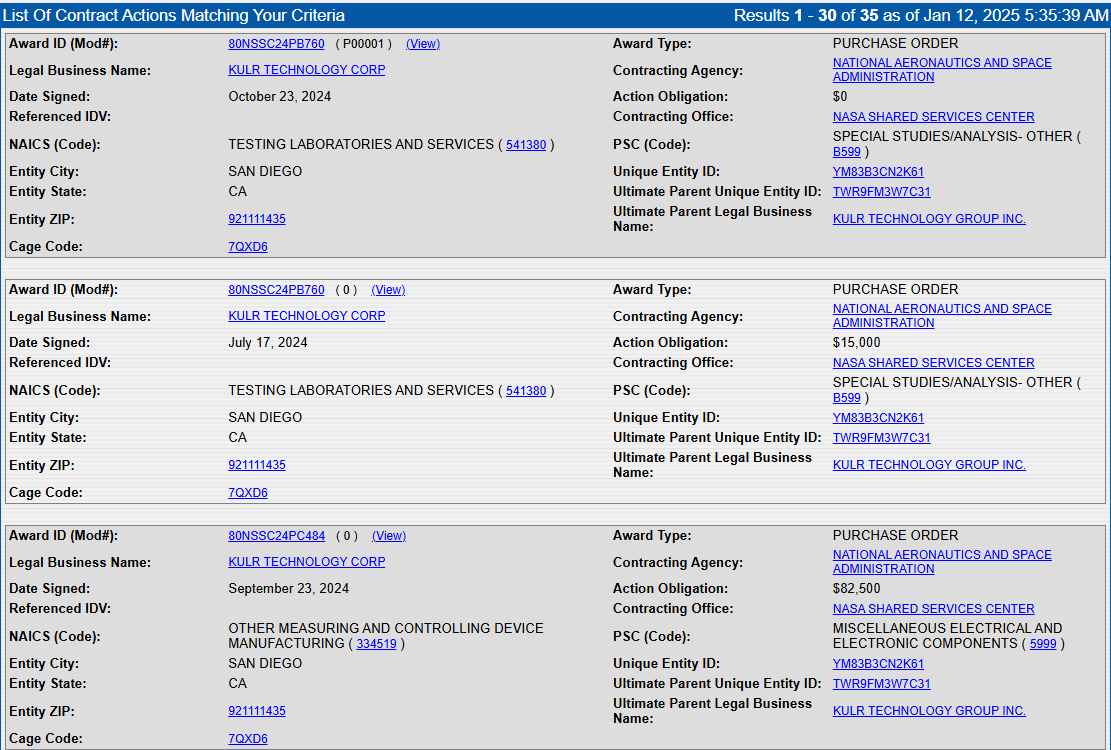Click View link for the July 17 award
The image size is (1111, 750).
point(388,290)
